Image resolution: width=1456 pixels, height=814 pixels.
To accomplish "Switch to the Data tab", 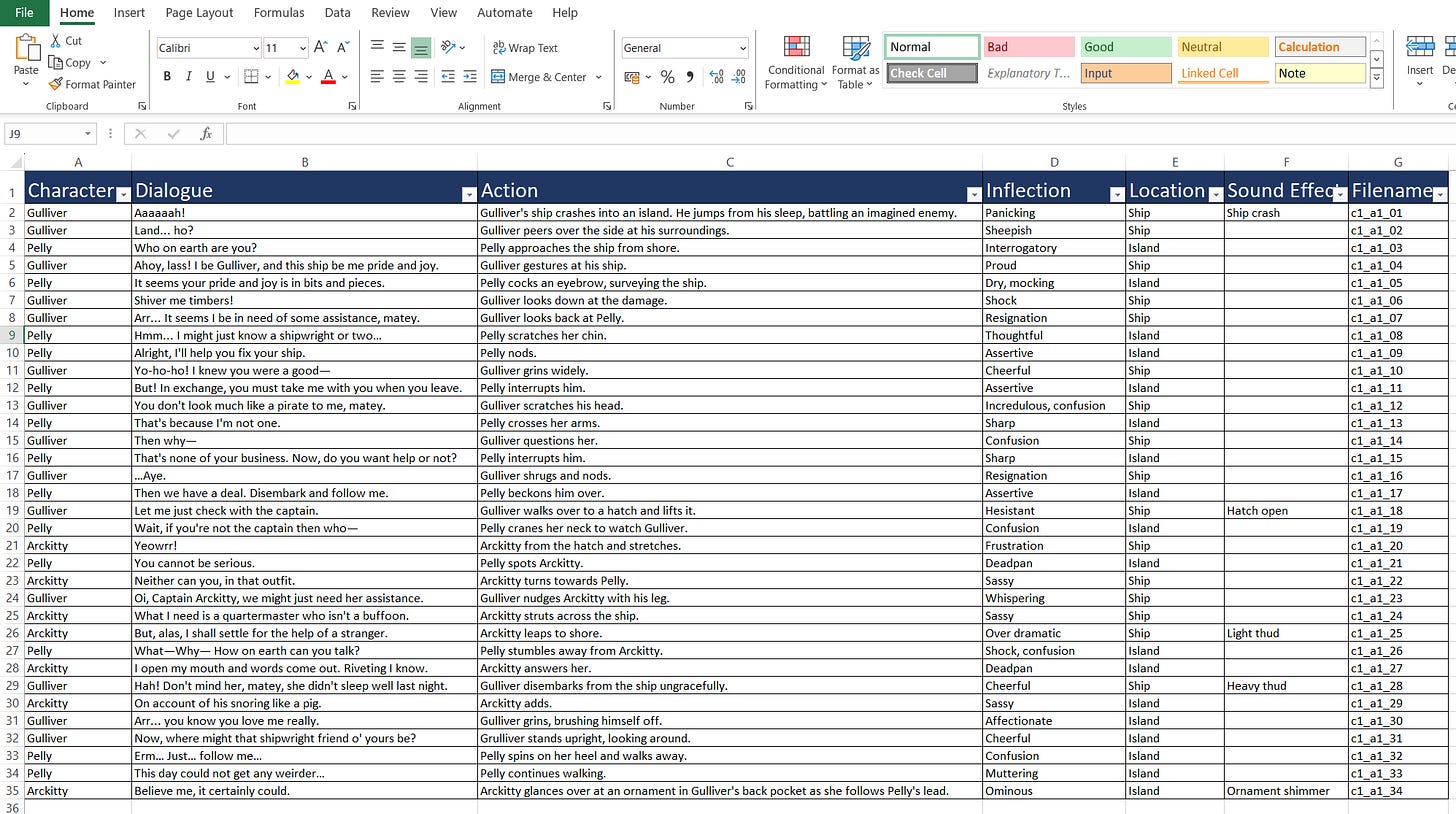I will (338, 13).
